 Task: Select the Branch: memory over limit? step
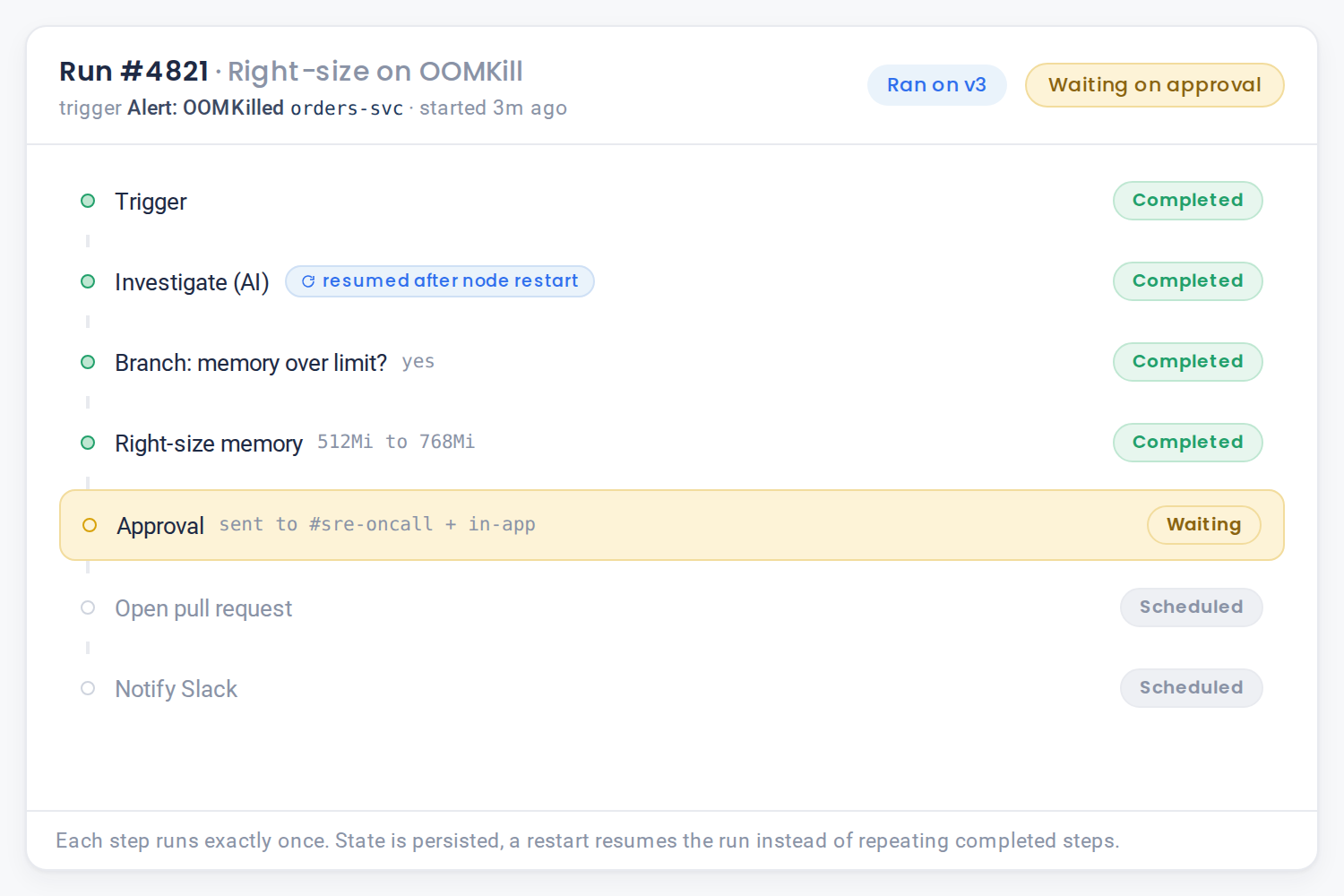tap(251, 363)
